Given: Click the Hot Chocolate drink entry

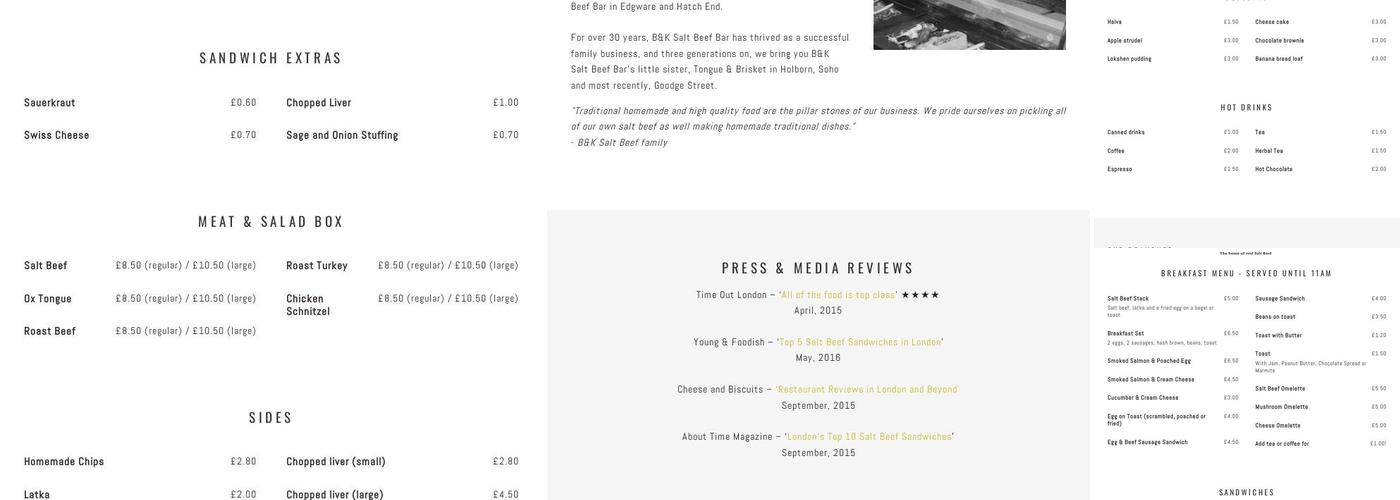Looking at the screenshot, I should [x=1274, y=169].
